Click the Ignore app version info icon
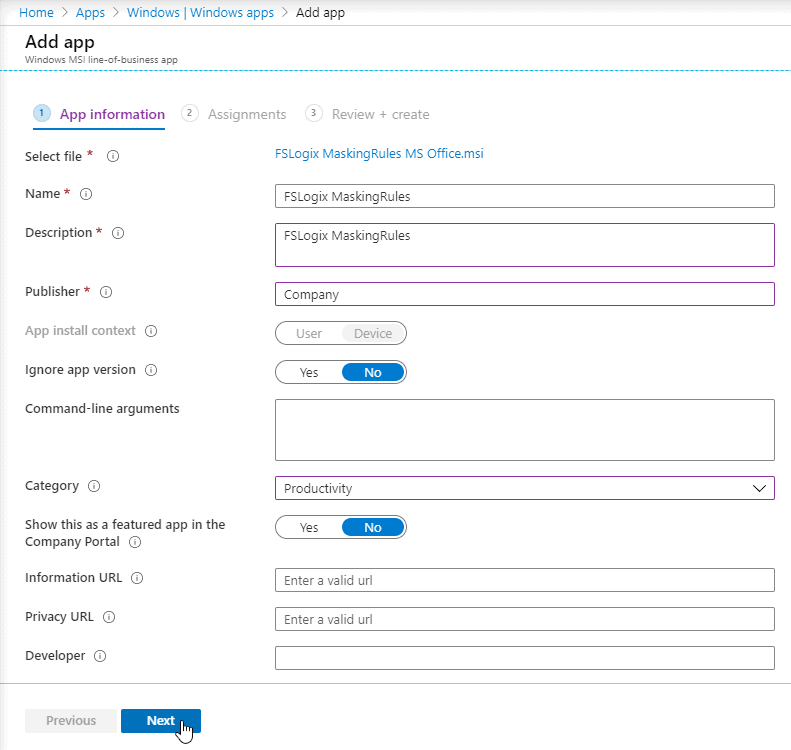The width and height of the screenshot is (791, 750). click(152, 370)
